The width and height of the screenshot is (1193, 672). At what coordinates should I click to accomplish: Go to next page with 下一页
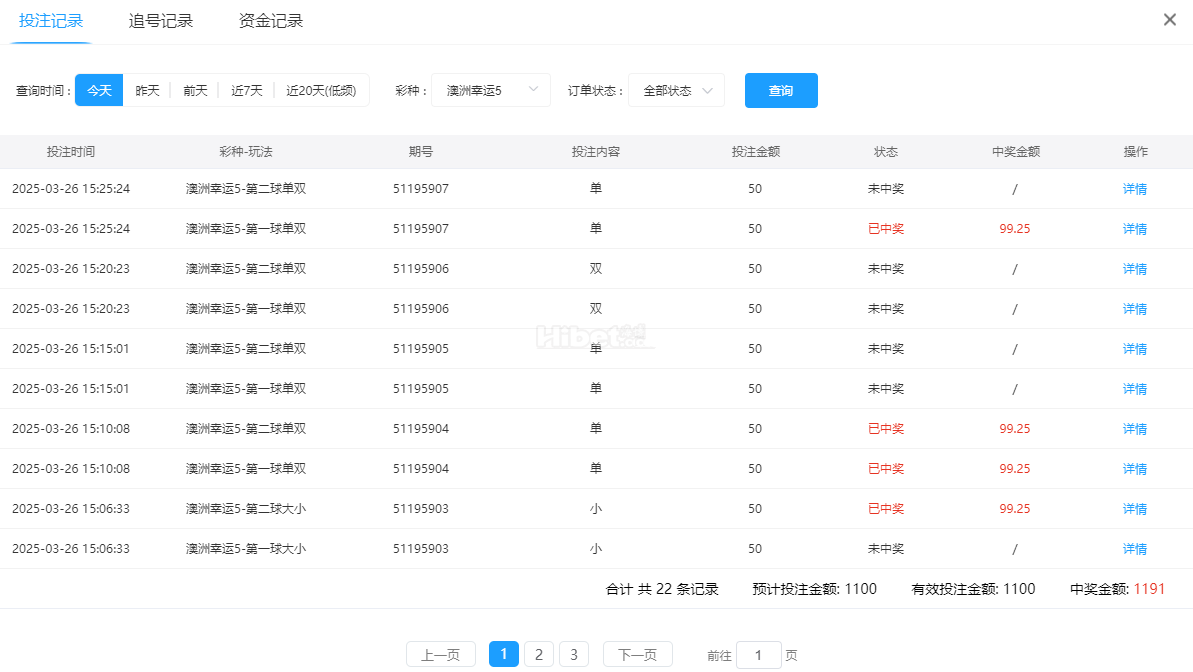point(638,654)
